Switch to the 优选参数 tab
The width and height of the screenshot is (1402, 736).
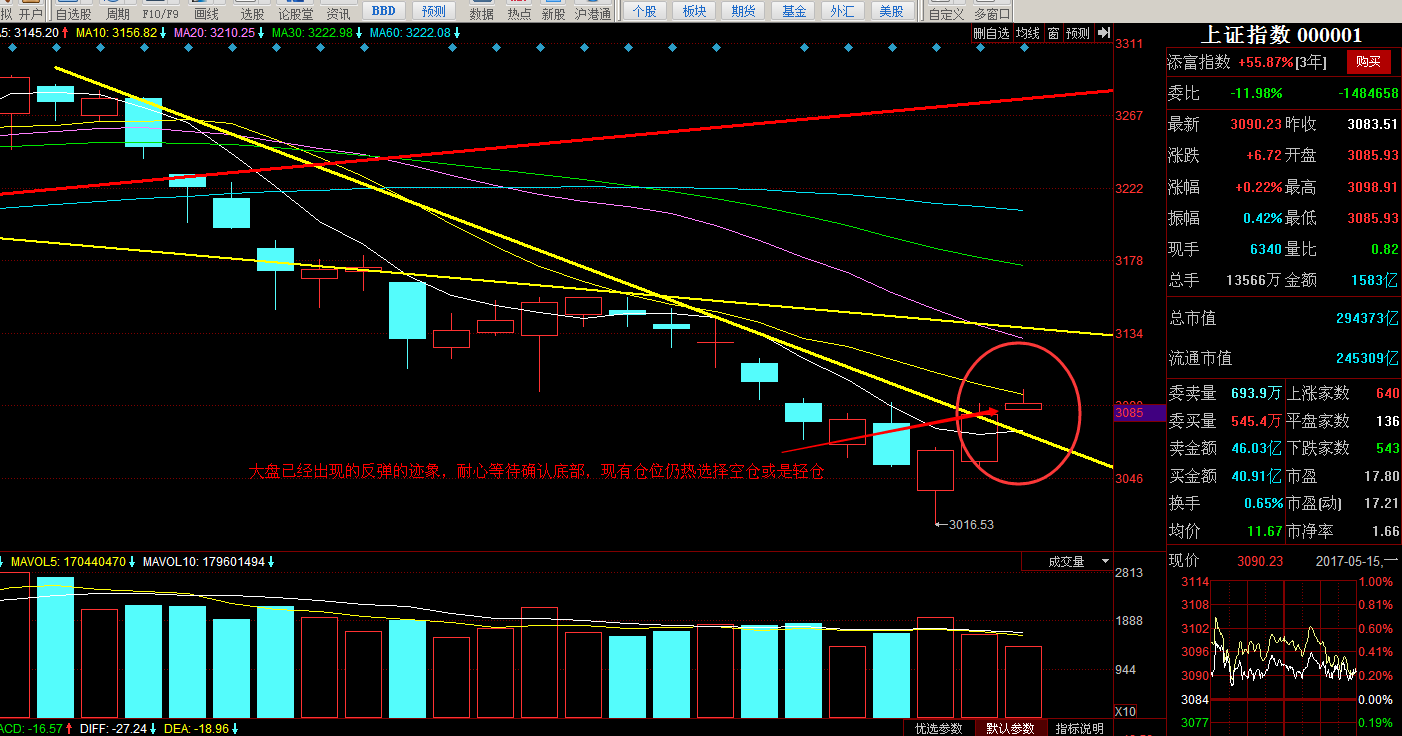(x=939, y=728)
